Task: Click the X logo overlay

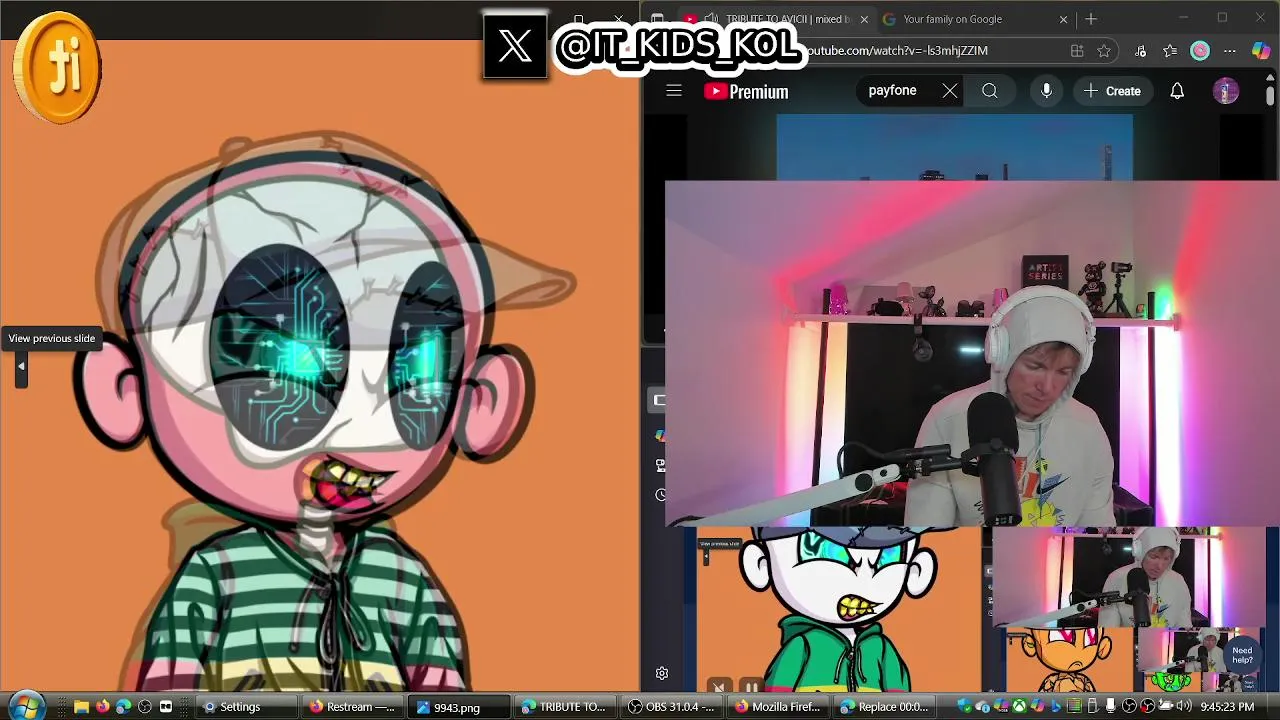Action: (515, 46)
